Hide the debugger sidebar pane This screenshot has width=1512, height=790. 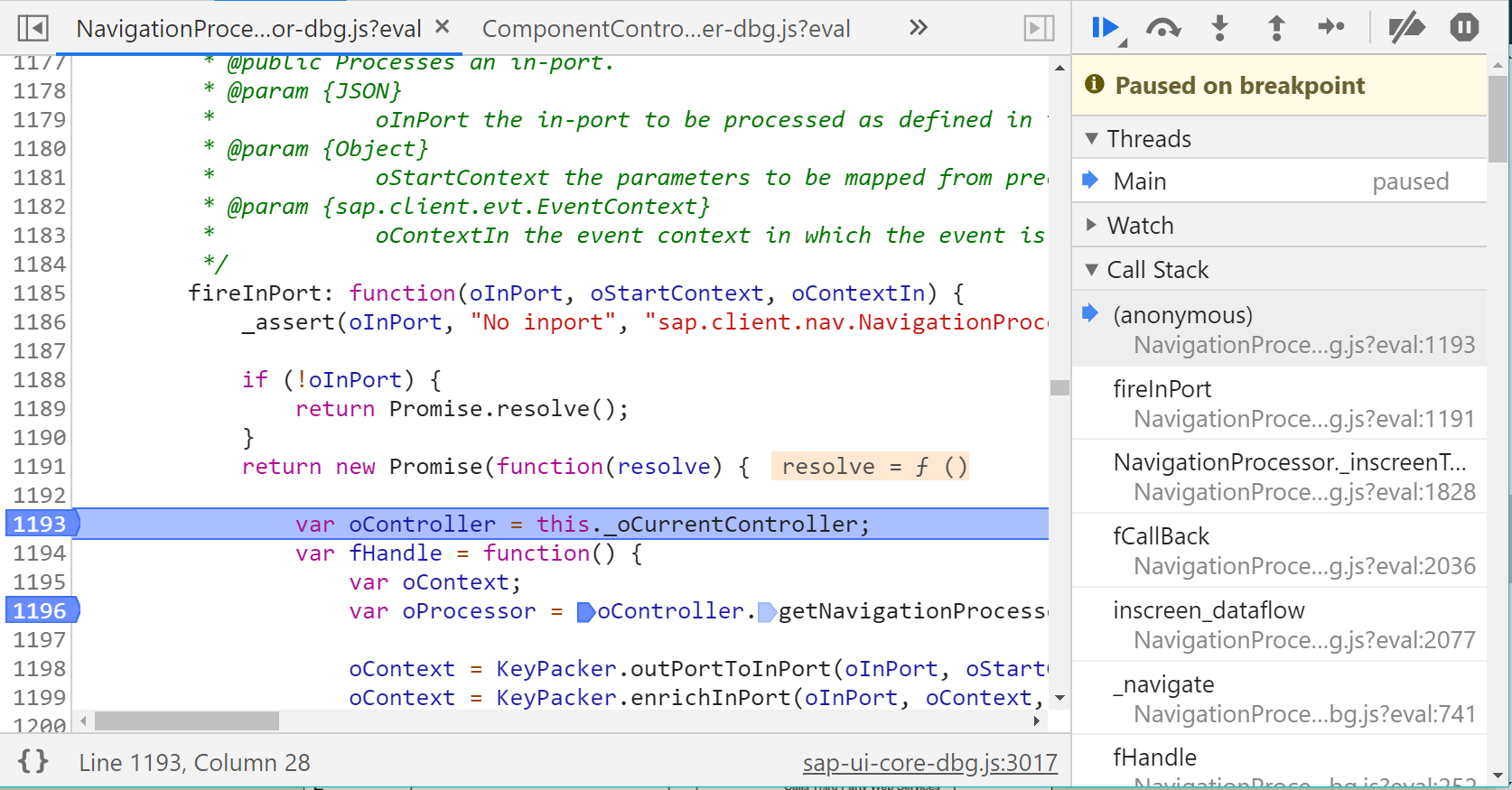point(1039,29)
